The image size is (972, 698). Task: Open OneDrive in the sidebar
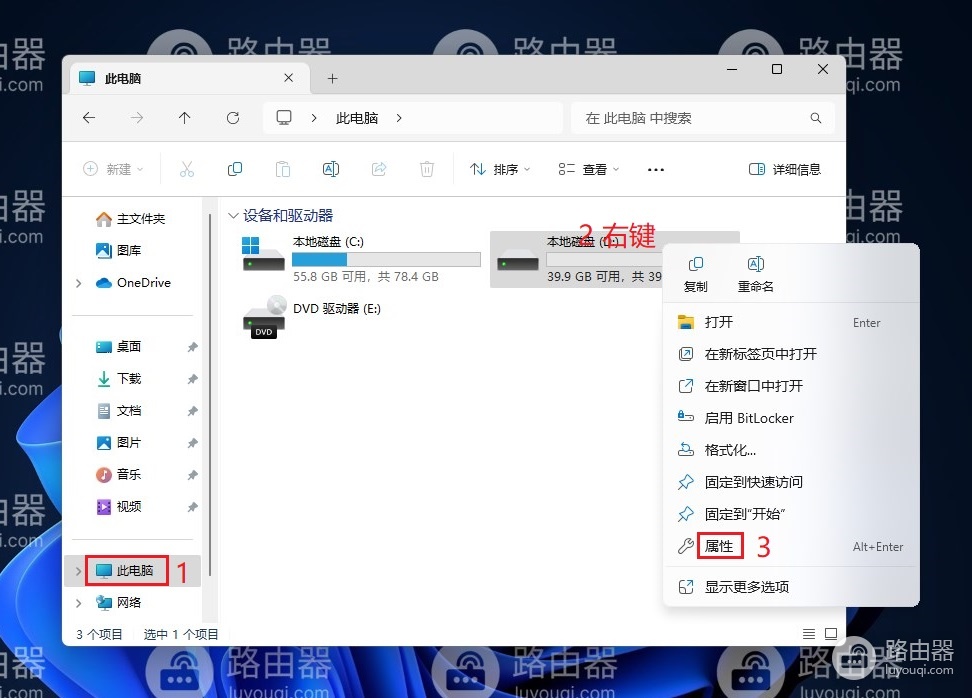tap(133, 283)
